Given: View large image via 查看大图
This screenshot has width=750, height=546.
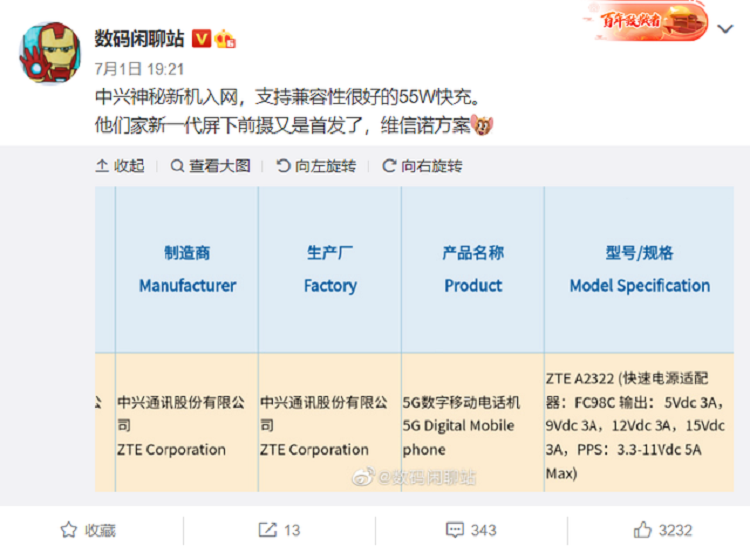Looking at the screenshot, I should coord(210,166).
